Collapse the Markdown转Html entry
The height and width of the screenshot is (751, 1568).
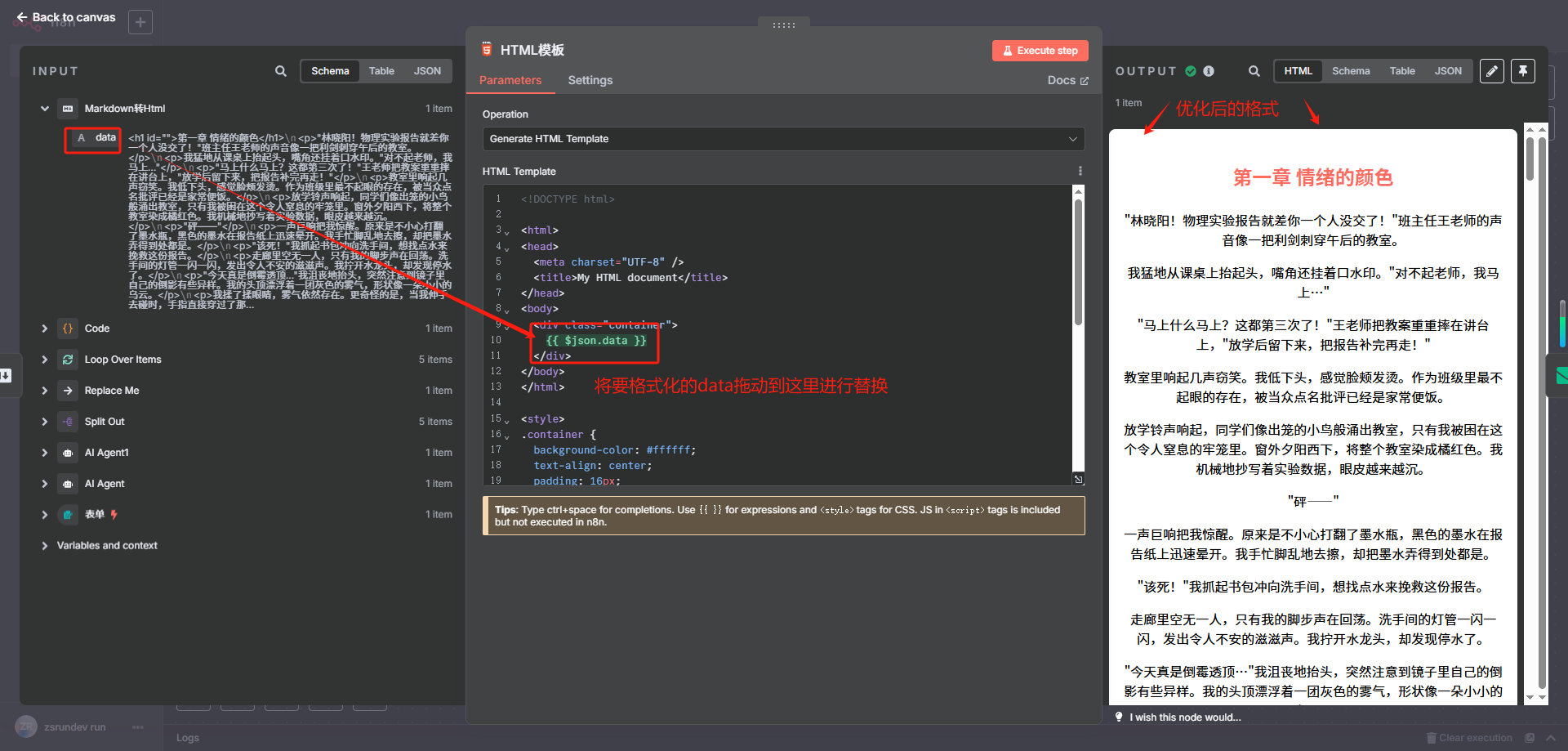(x=44, y=108)
